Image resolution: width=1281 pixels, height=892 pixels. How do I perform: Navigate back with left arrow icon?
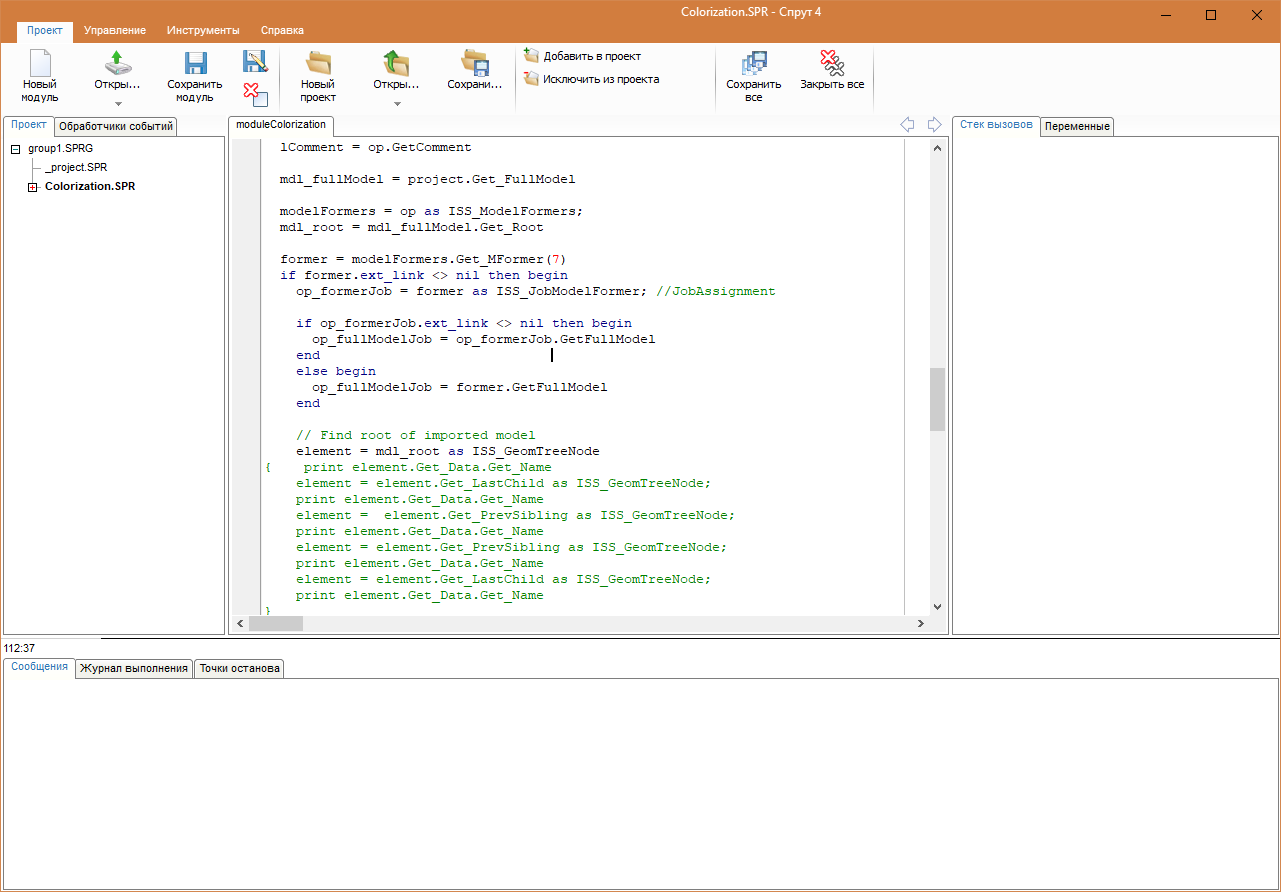(x=907, y=125)
